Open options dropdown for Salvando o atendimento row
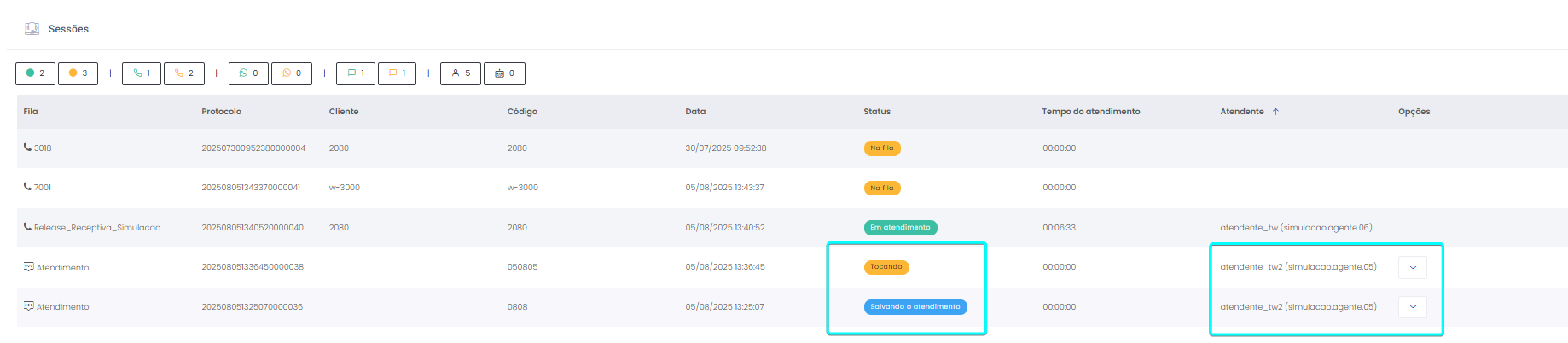Screen dimensions: 1568x343 [x=1413, y=307]
